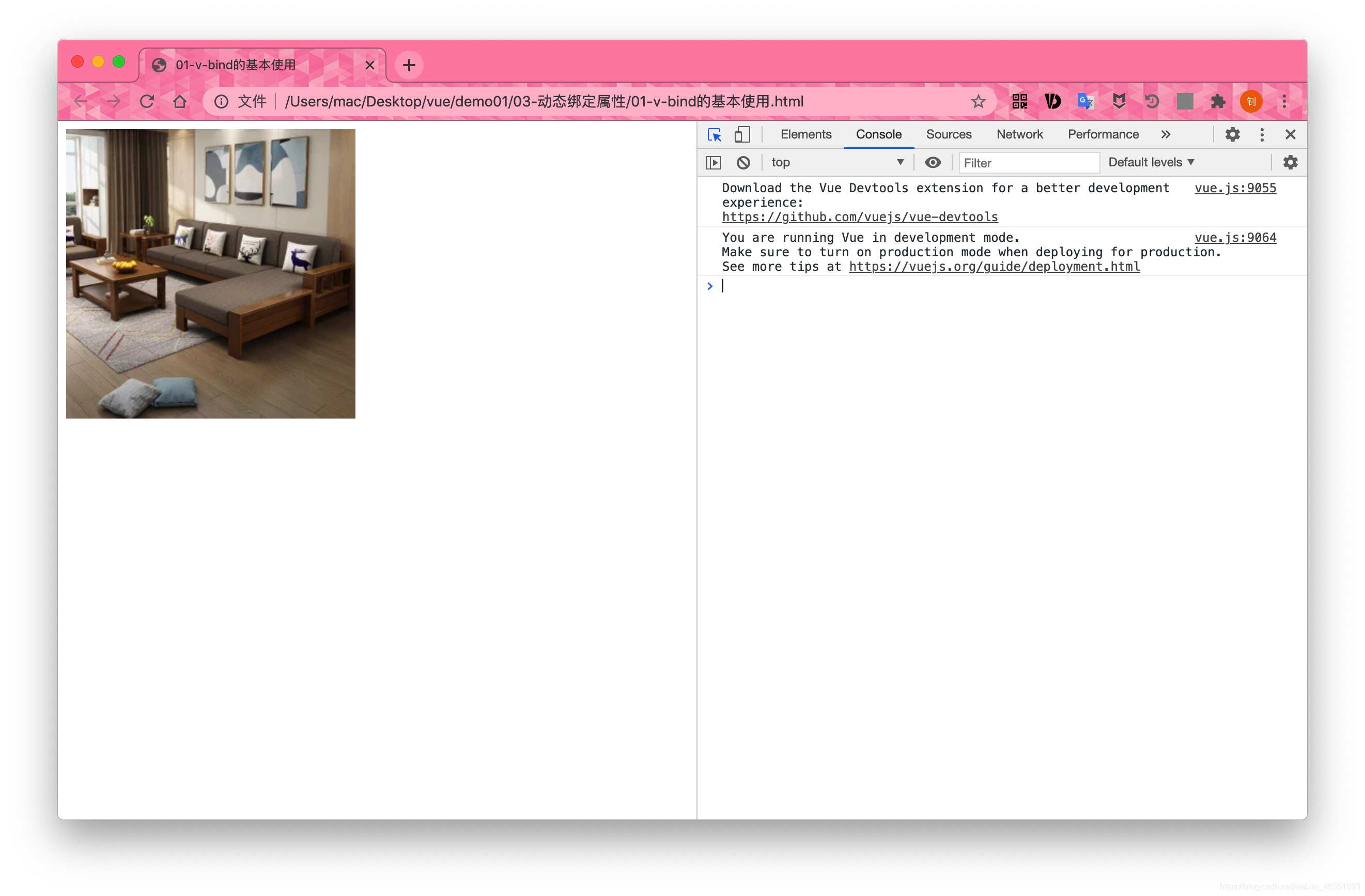The height and width of the screenshot is (896, 1365).
Task: Click the vuejs.org deployment guide link
Action: (993, 266)
